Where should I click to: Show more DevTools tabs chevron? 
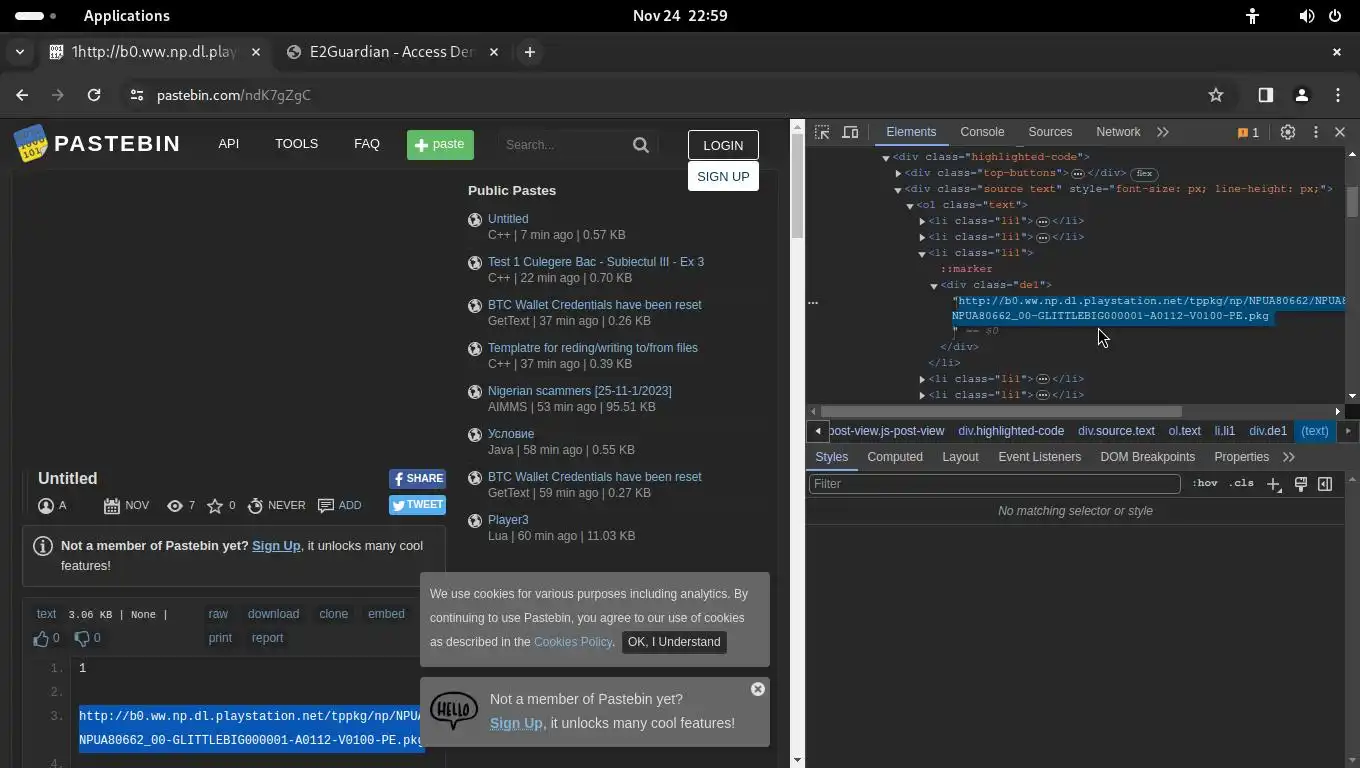click(x=1163, y=132)
